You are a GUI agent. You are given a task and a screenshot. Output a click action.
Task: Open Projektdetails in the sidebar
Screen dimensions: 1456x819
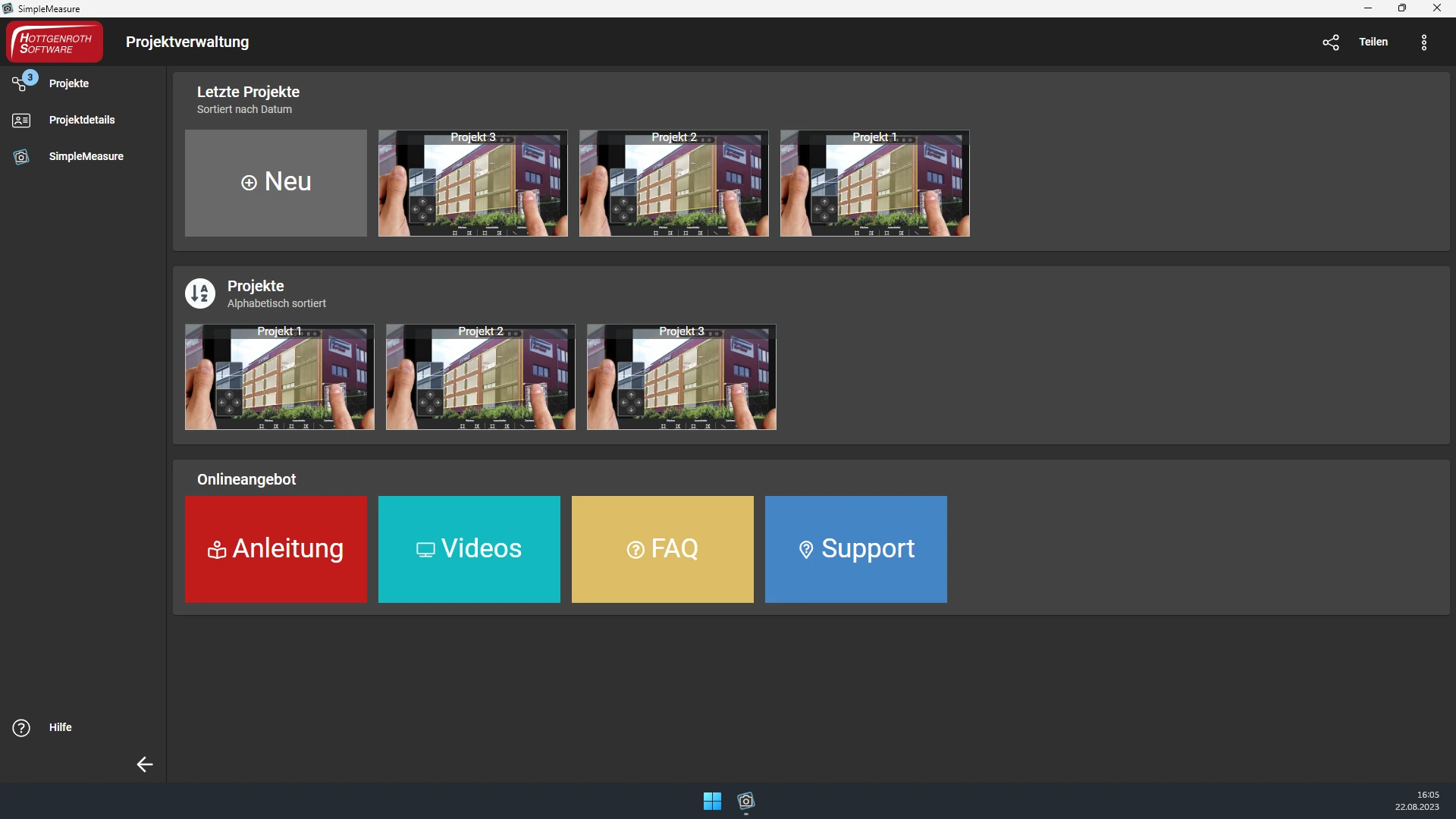point(81,120)
